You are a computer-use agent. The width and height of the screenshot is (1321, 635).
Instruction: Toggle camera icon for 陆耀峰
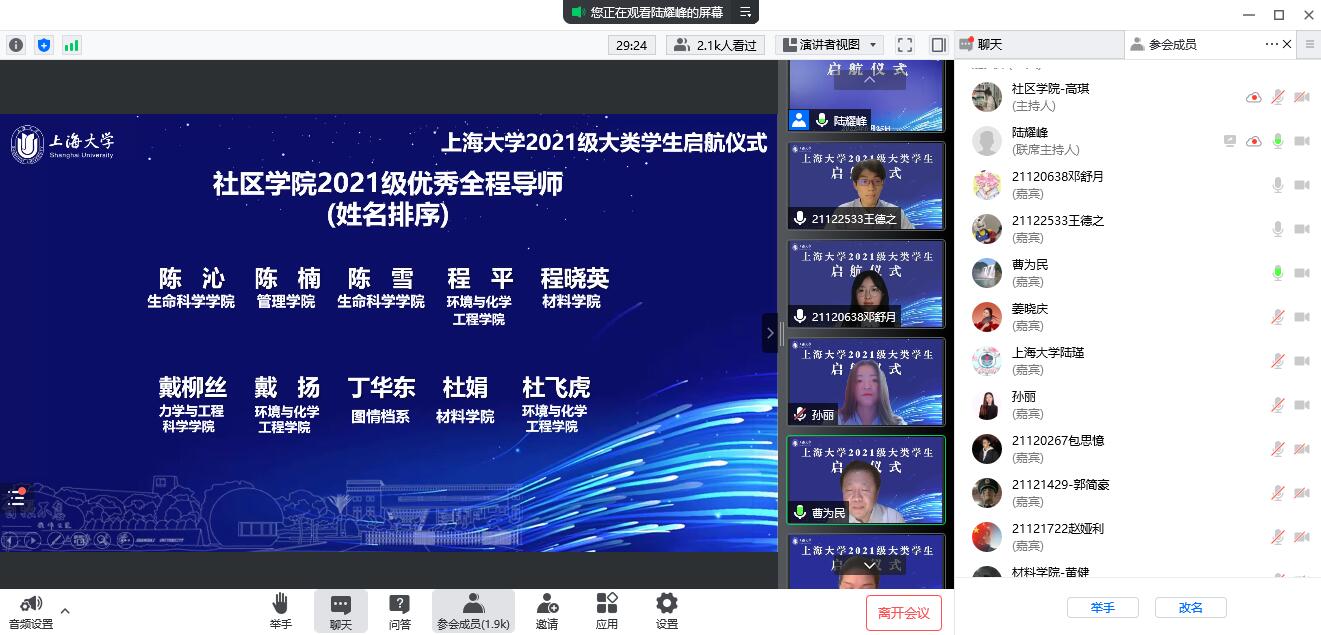(1302, 141)
